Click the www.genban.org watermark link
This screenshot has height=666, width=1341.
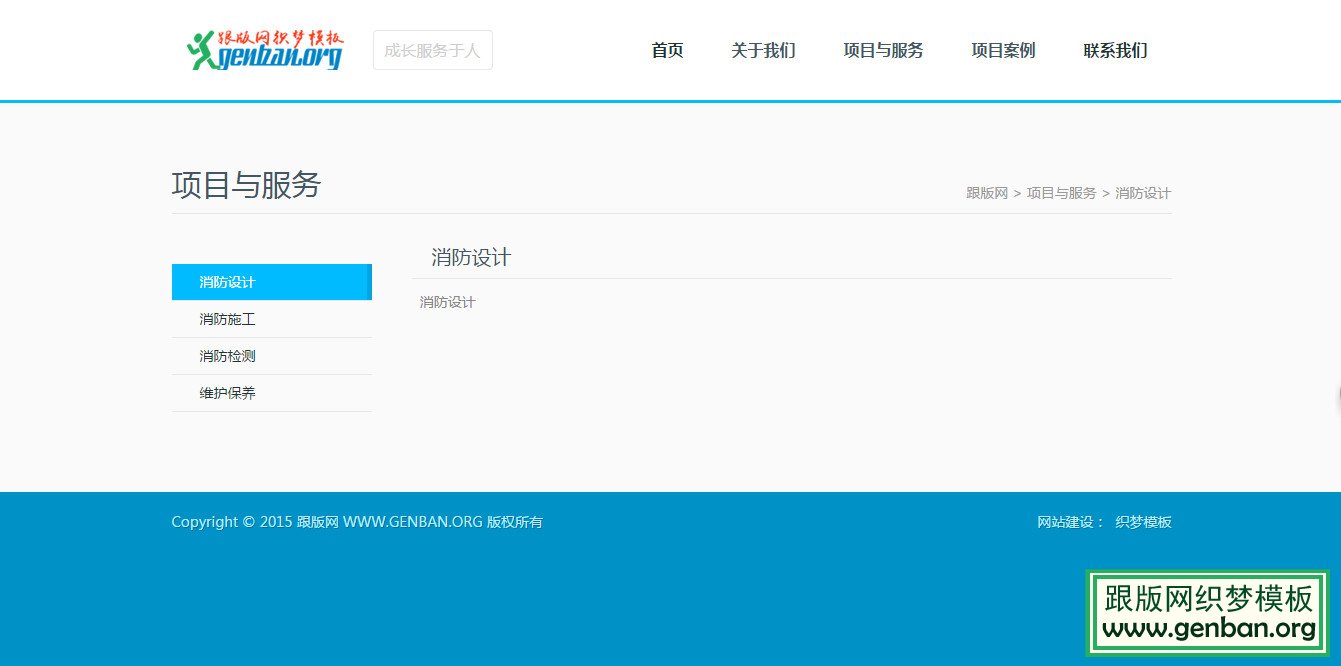[x=1206, y=630]
